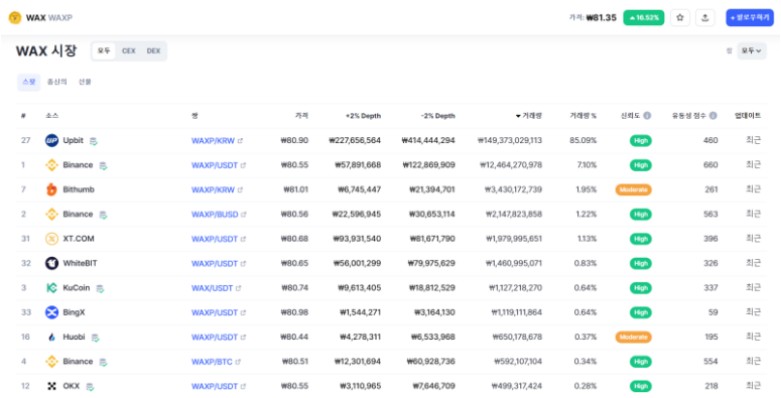Click the blue follow button
Screen dimensions: 781x398
749,18
